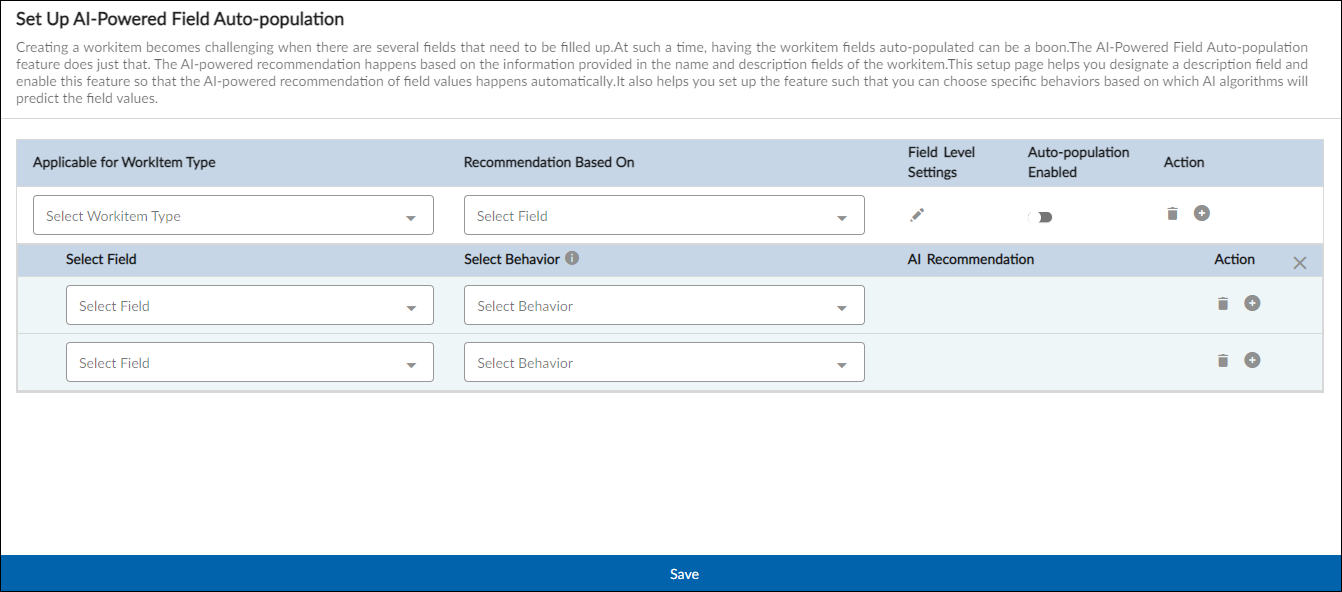The height and width of the screenshot is (592, 1342).
Task: Add a row after second field behavior row
Action: tap(1252, 360)
